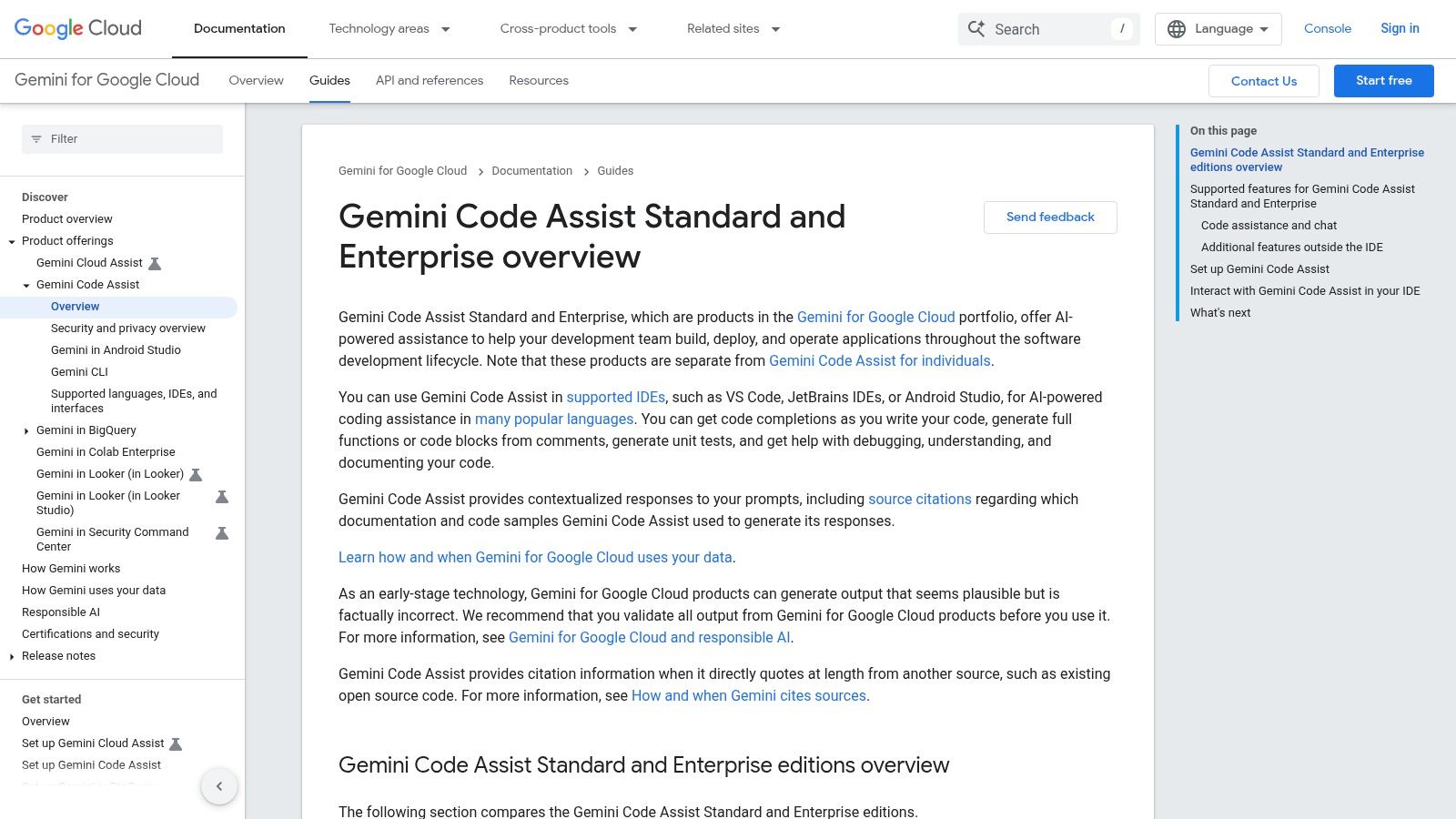Click flask icon next to Set up Gemini Cloud Assist
This screenshot has width=1456, height=819.
tap(177, 743)
